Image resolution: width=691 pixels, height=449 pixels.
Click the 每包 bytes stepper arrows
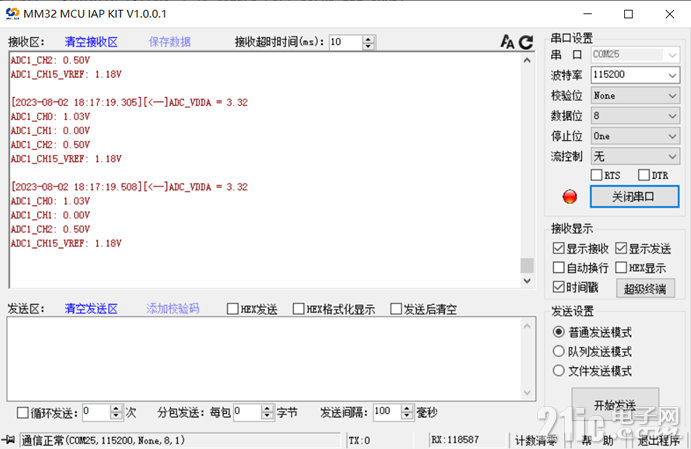(x=267, y=412)
